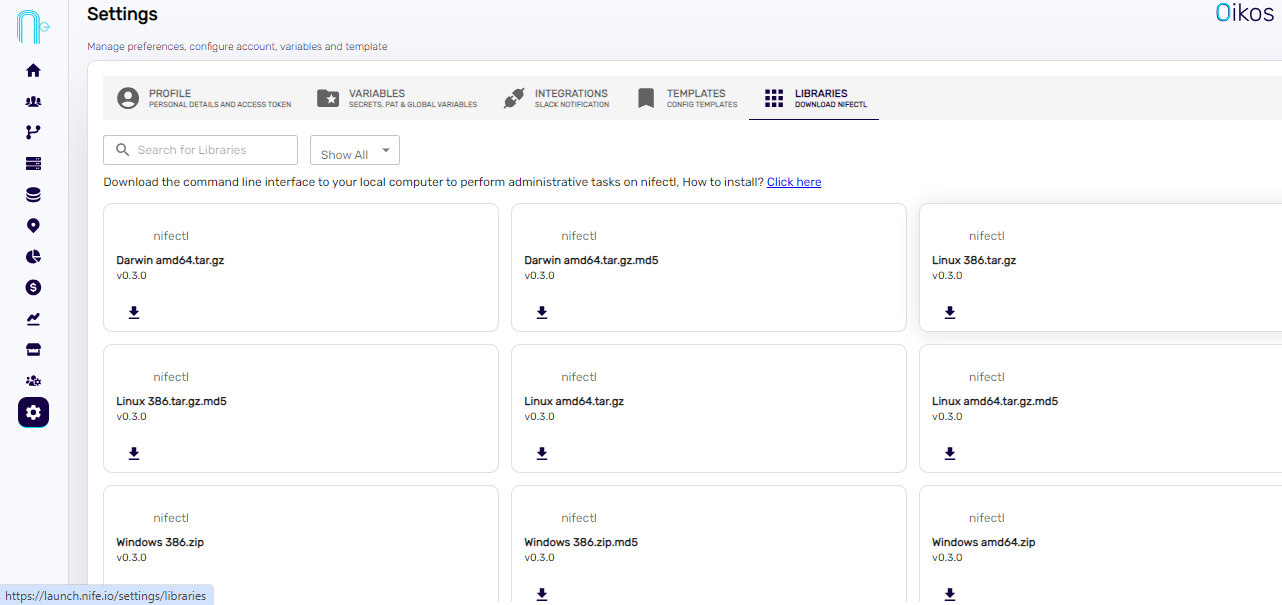Click the 'configure account' link in subtitle
1282x605 pixels.
pos(231,47)
